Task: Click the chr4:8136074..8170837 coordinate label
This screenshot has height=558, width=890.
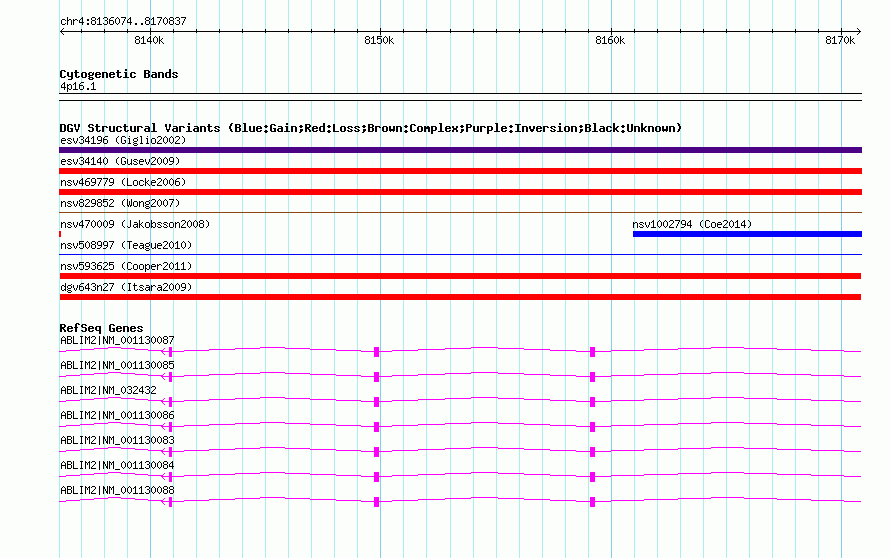Action: (123, 22)
